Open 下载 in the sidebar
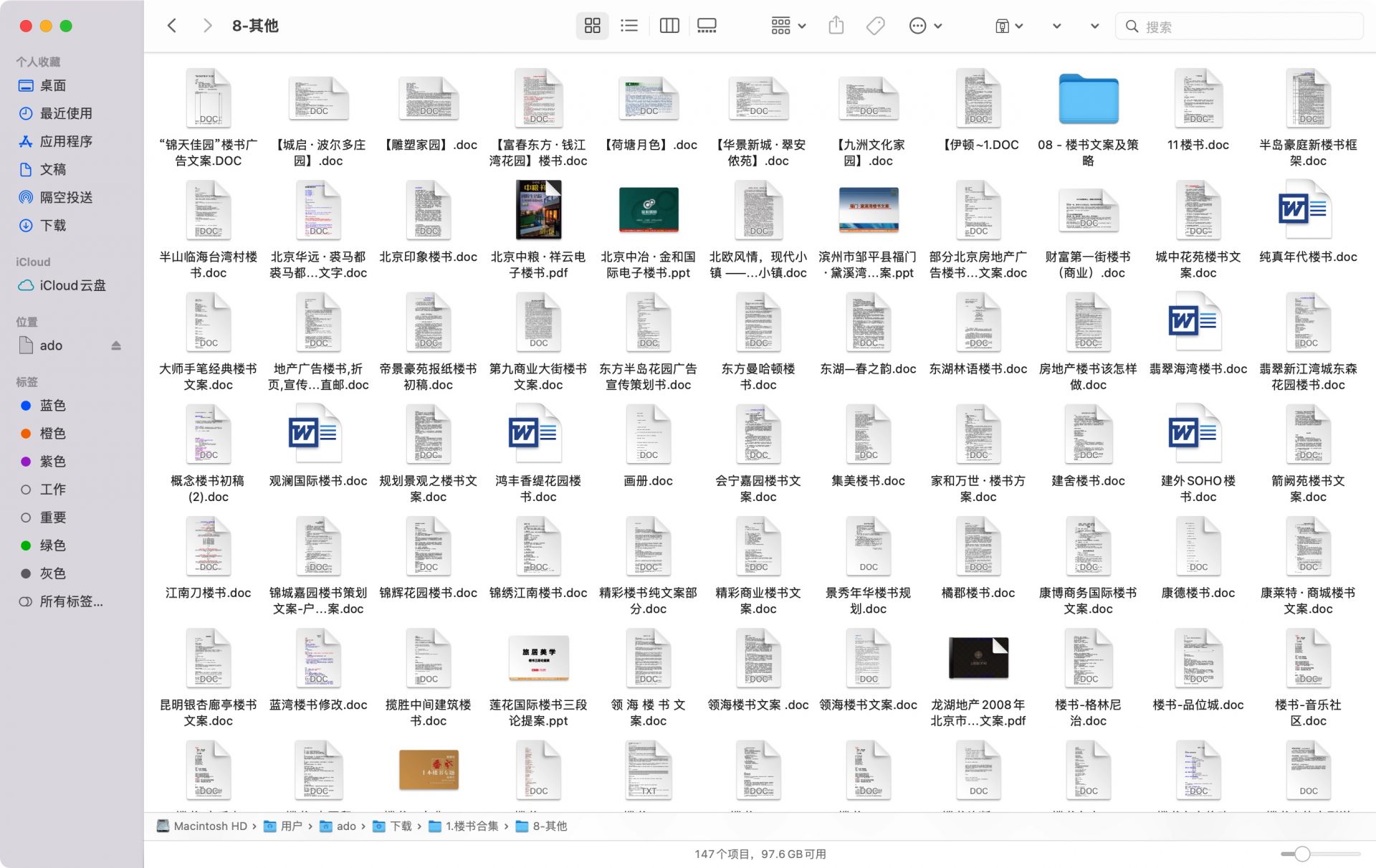The height and width of the screenshot is (868, 1376). point(52,226)
